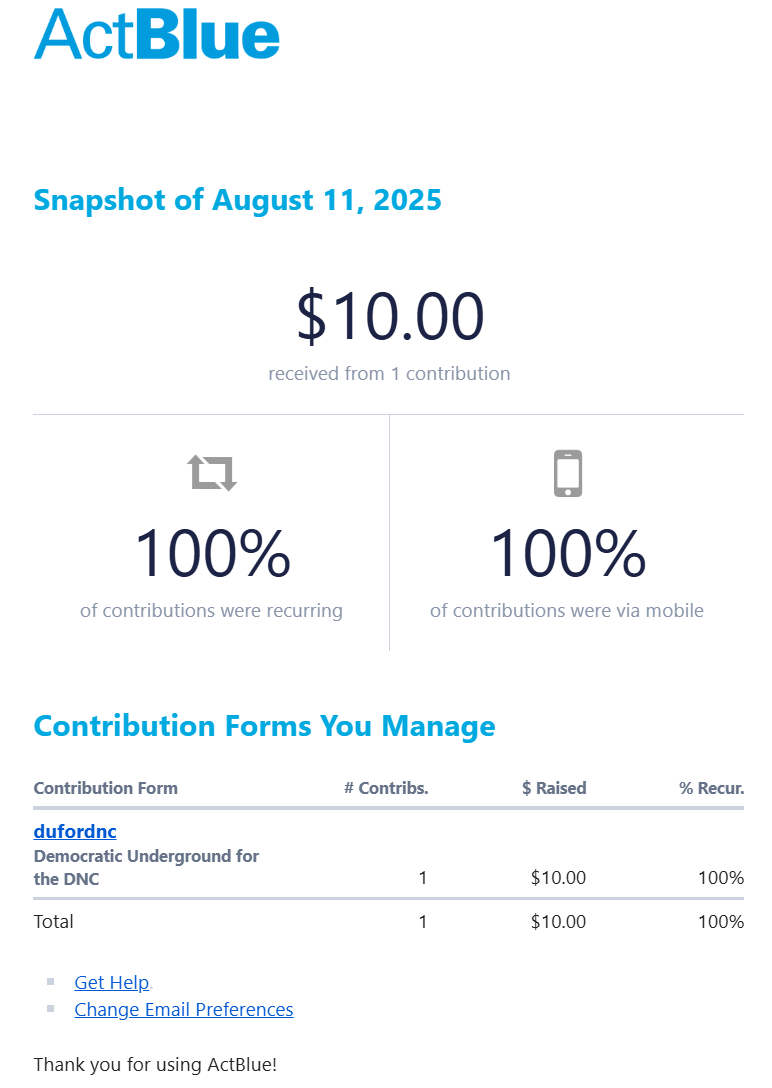The image size is (772, 1088).
Task: Click the mobile phone icon
Action: click(x=567, y=473)
